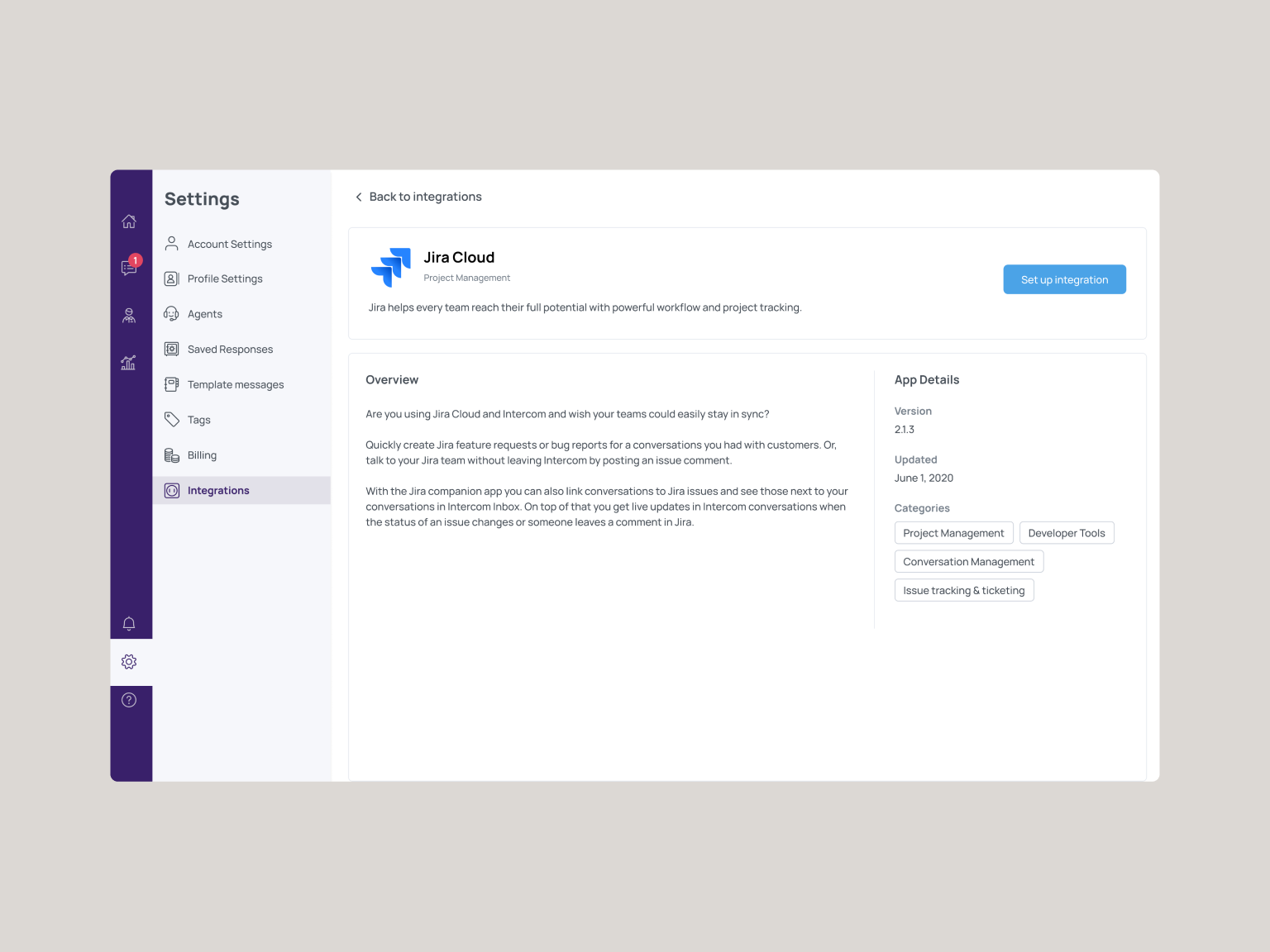Click the Account Settings person icon

(x=172, y=244)
